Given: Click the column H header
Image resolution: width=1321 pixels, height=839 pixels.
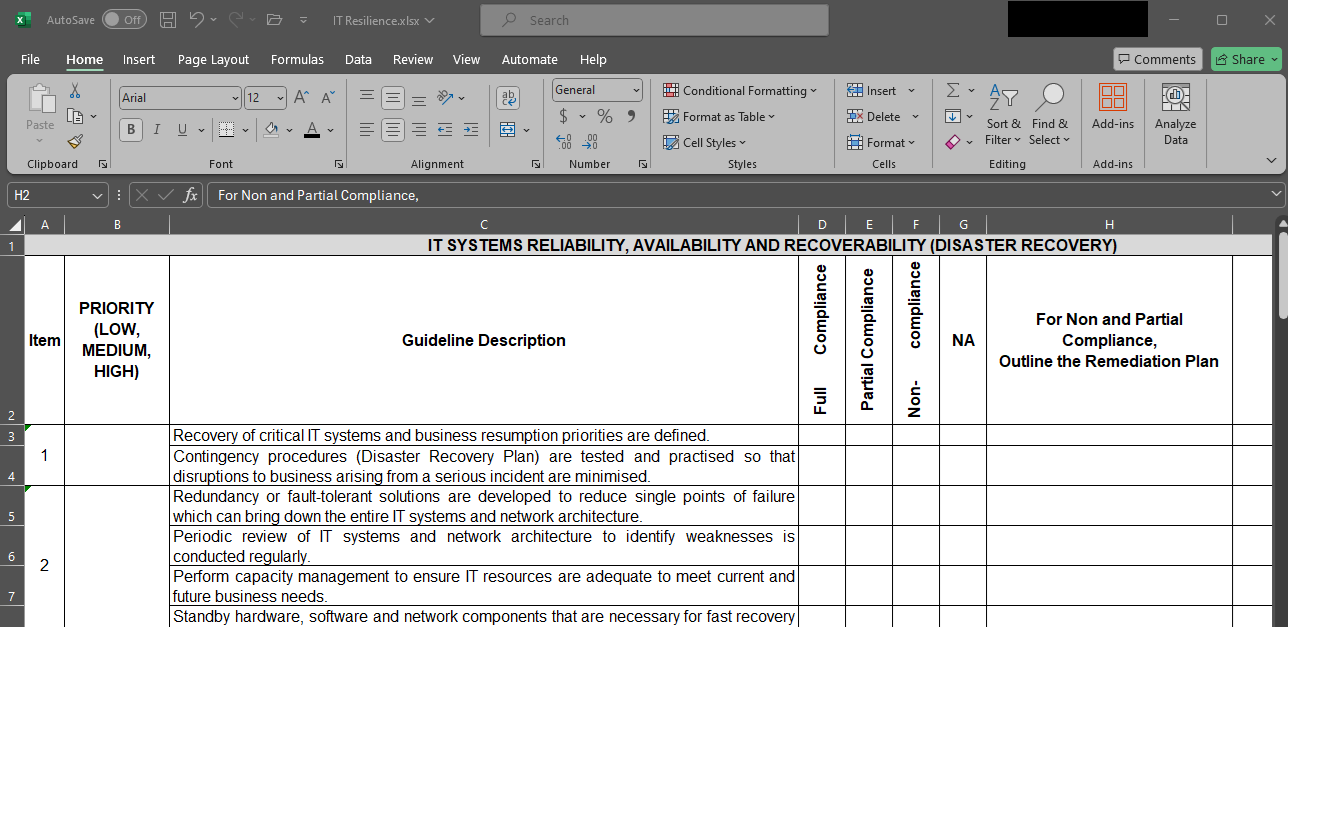Looking at the screenshot, I should [x=1109, y=225].
